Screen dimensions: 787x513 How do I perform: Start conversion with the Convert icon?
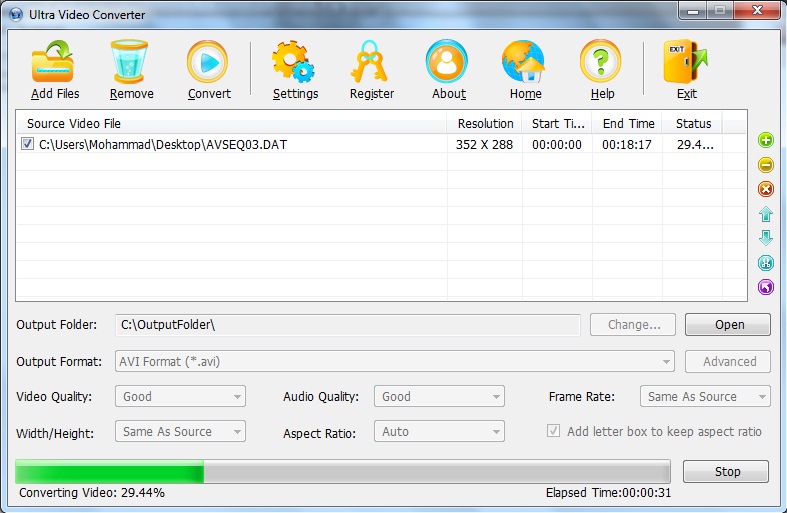[208, 62]
